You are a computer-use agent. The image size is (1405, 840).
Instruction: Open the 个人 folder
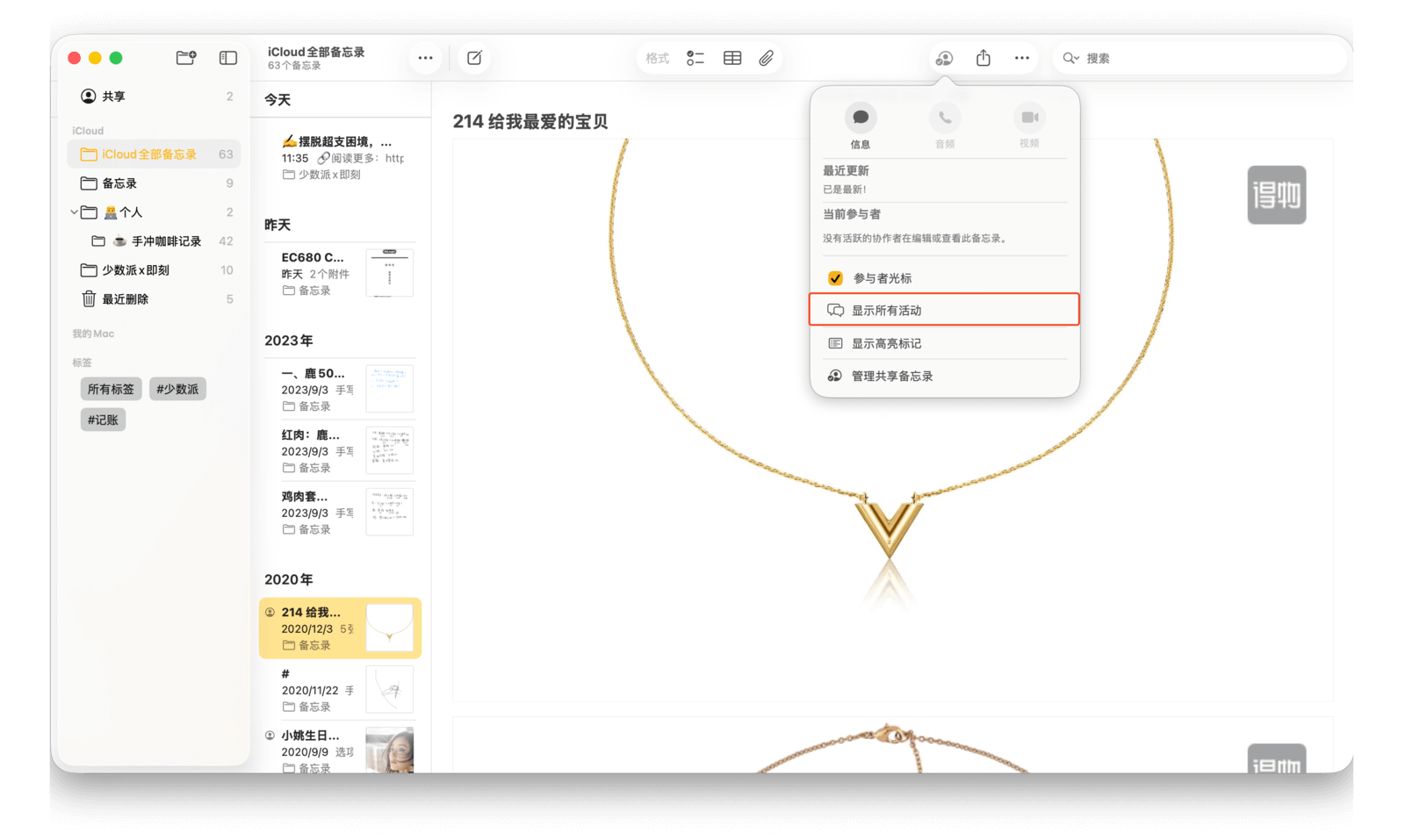[x=154, y=212]
